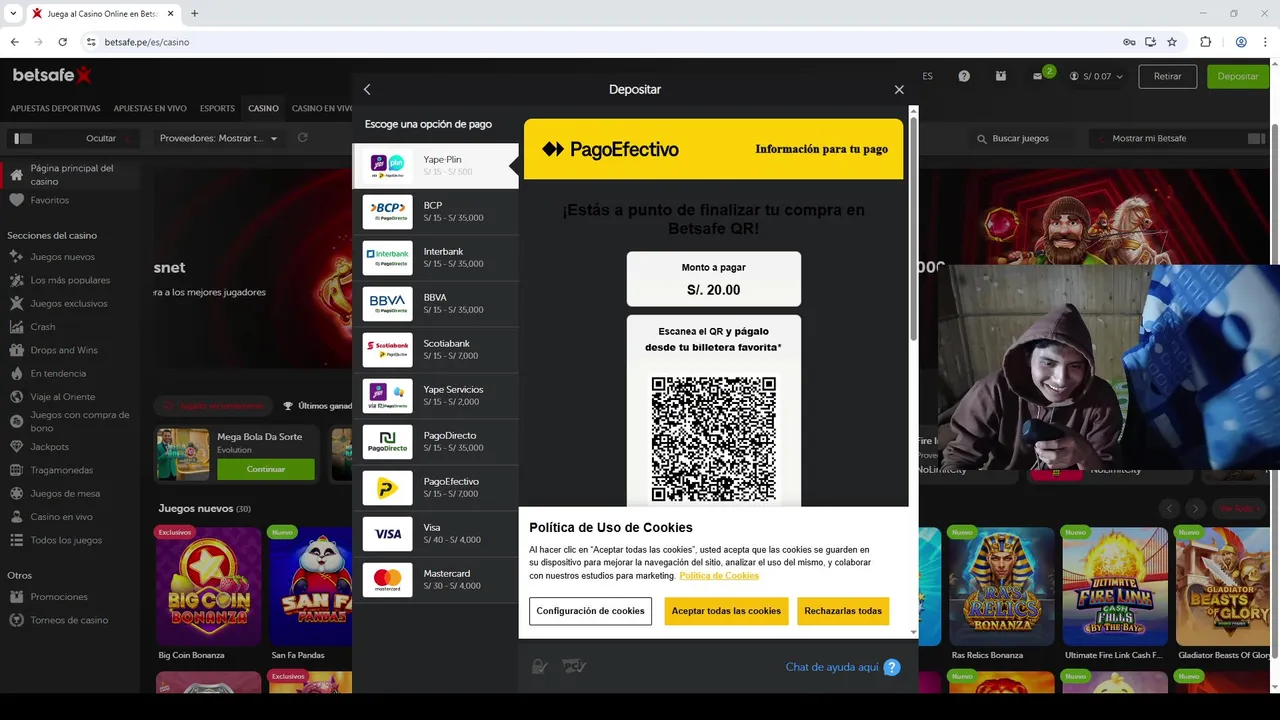The height and width of the screenshot is (720, 1280).
Task: Open new browser tab
Action: (194, 13)
